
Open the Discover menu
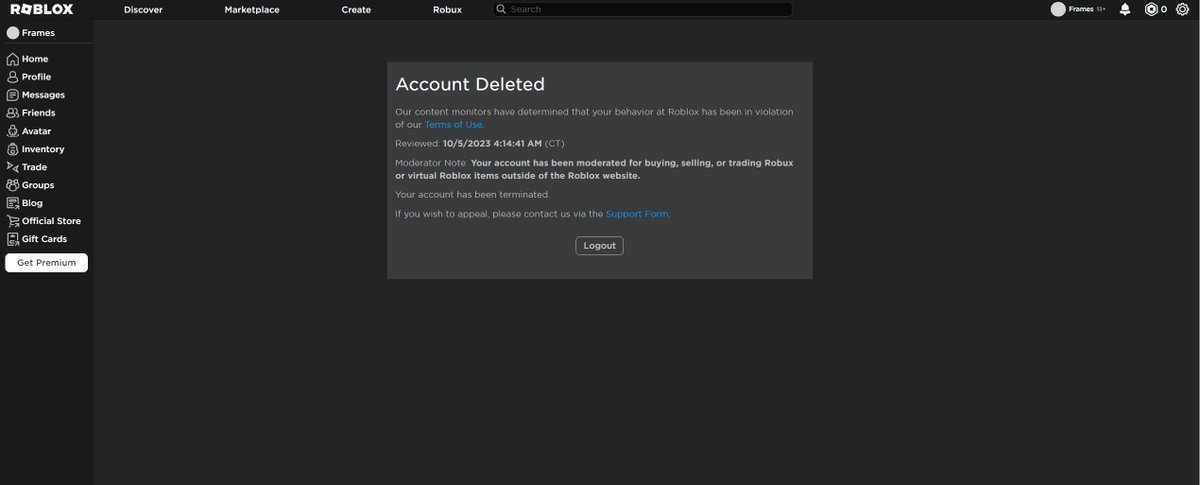coord(143,9)
